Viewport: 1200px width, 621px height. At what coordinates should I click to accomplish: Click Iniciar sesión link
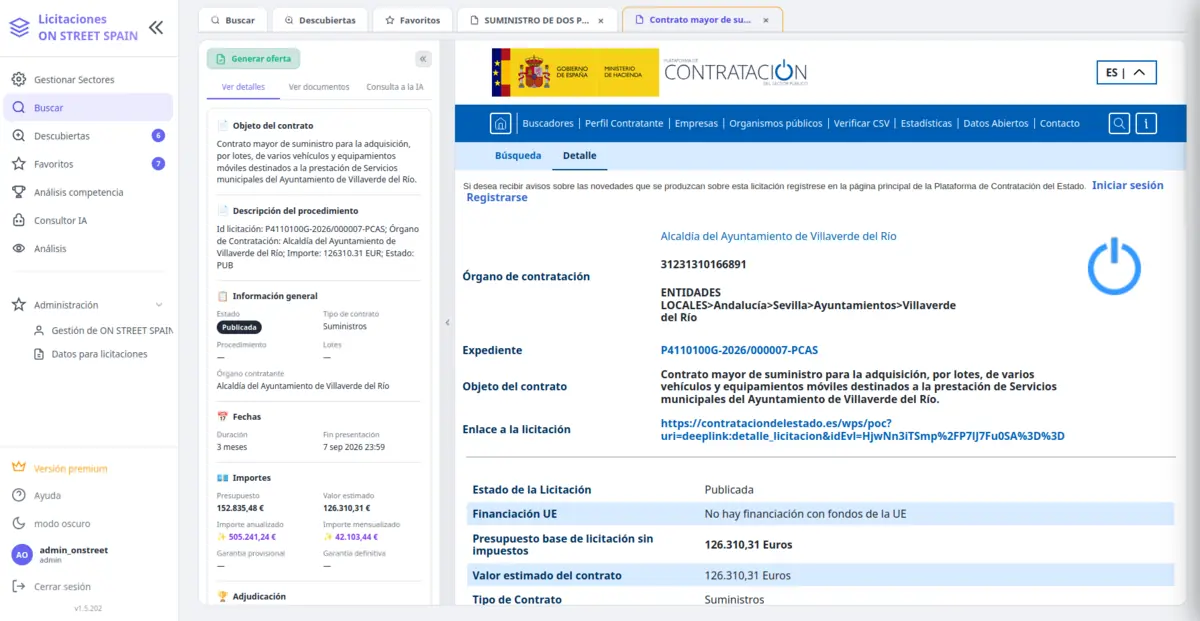pyautogui.click(x=1128, y=185)
